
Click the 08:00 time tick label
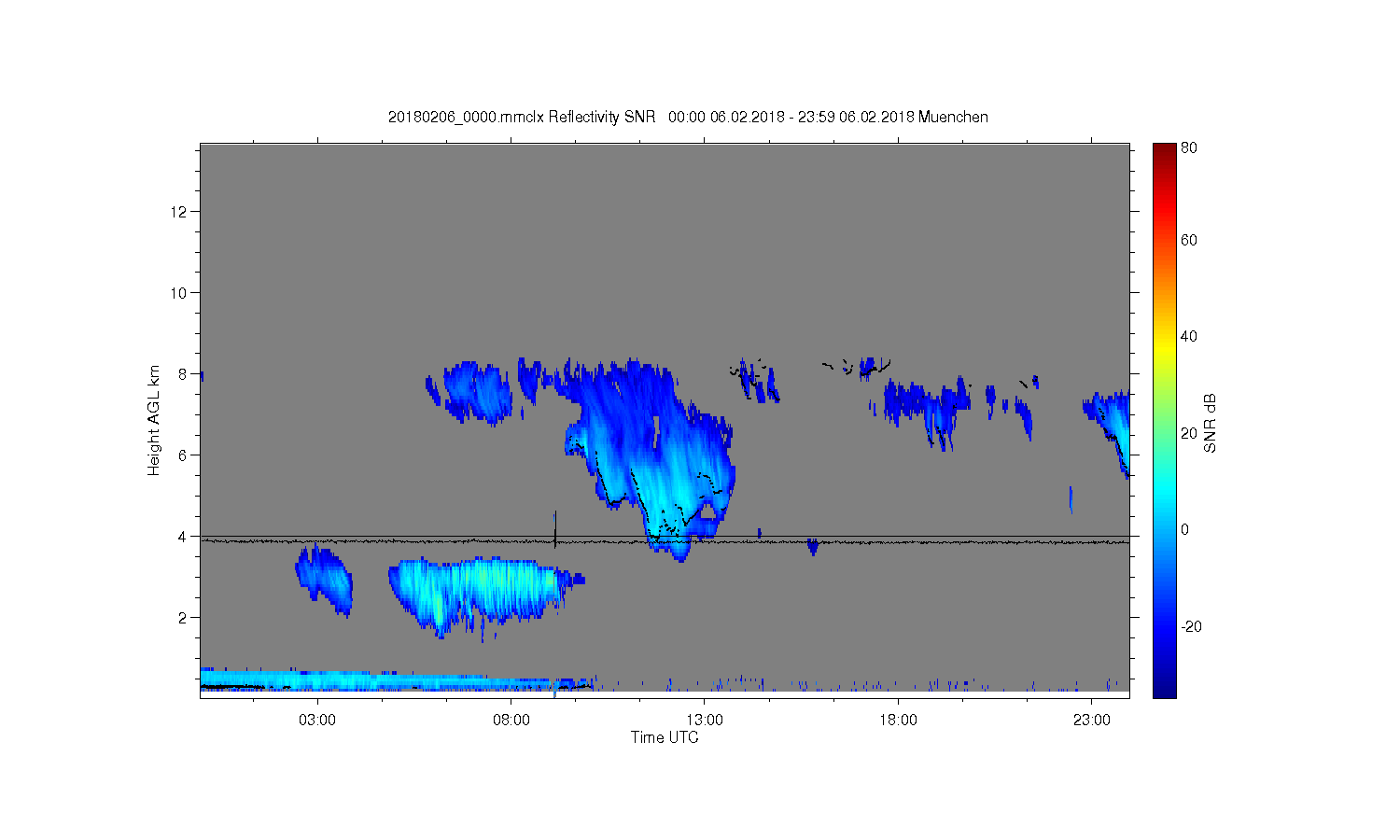coord(511,720)
